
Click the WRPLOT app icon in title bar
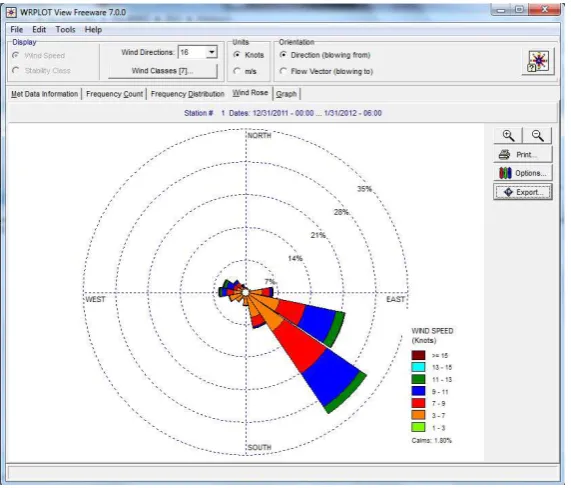11,12
